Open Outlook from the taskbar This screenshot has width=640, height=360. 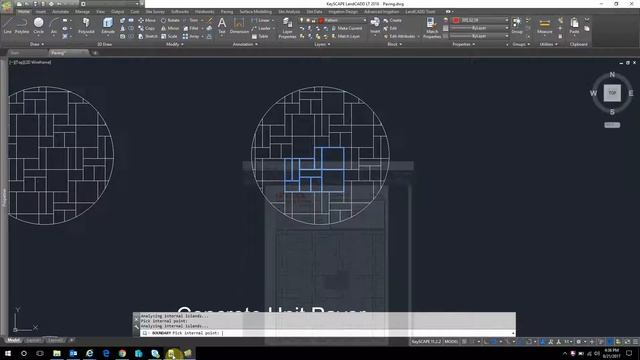[73, 353]
